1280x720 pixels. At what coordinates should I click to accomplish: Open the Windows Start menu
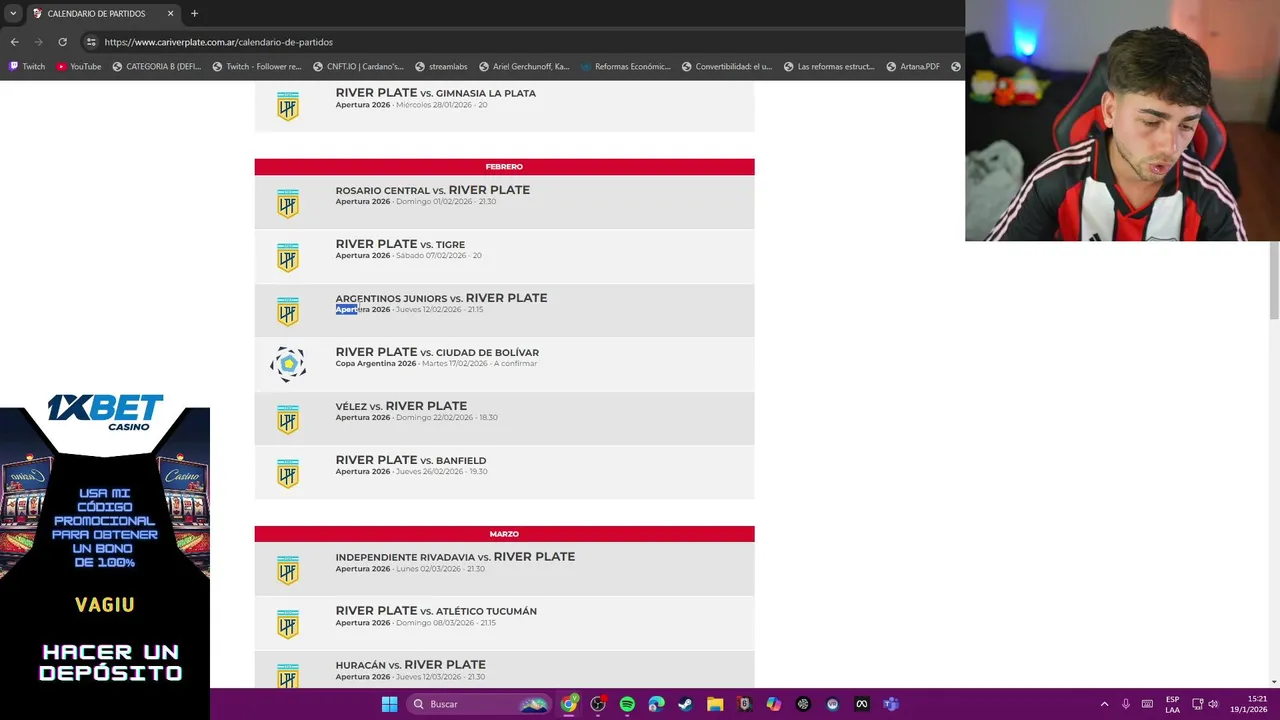pyautogui.click(x=389, y=704)
